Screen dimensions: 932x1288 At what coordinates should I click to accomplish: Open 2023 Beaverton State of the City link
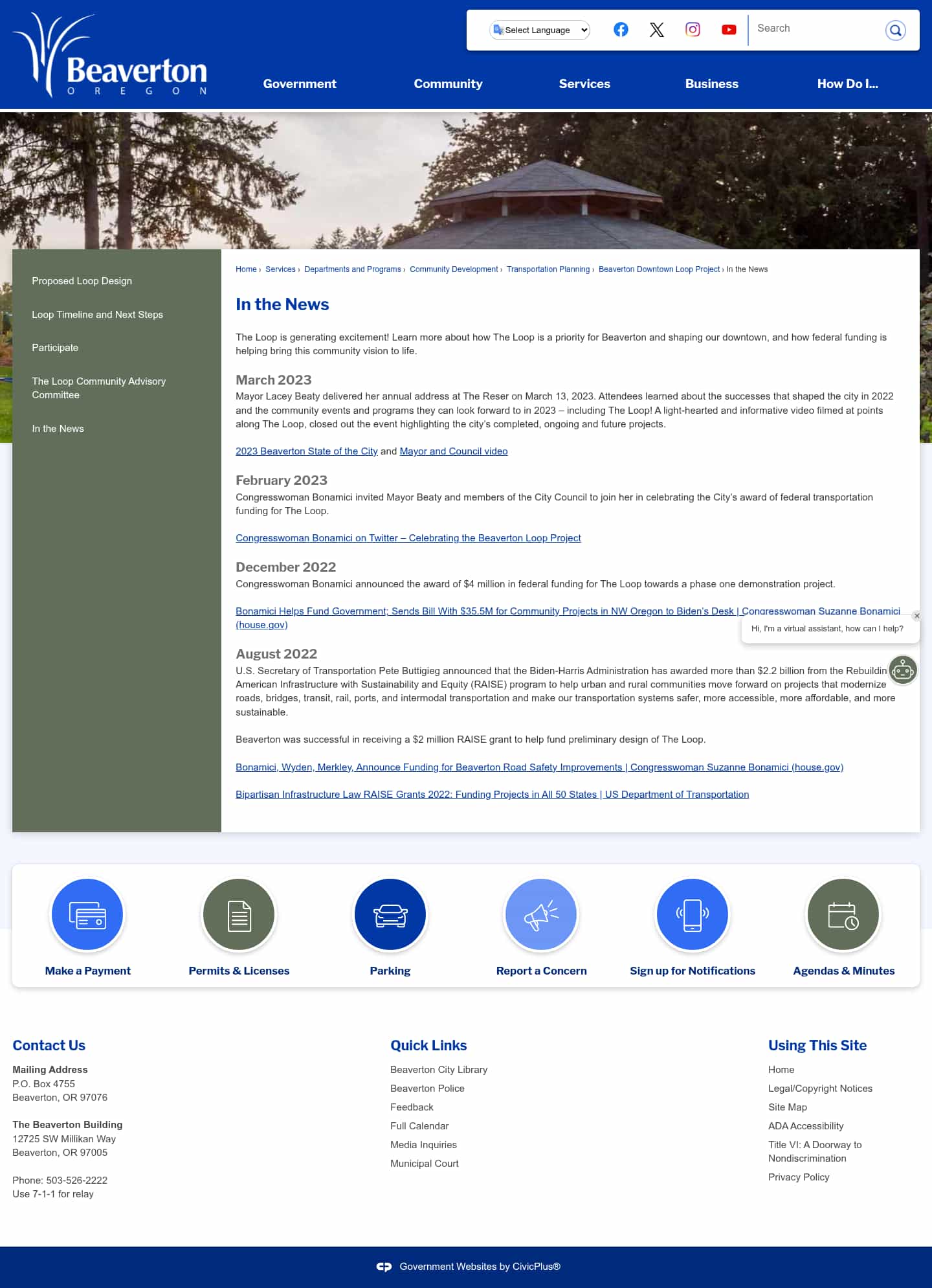(306, 451)
